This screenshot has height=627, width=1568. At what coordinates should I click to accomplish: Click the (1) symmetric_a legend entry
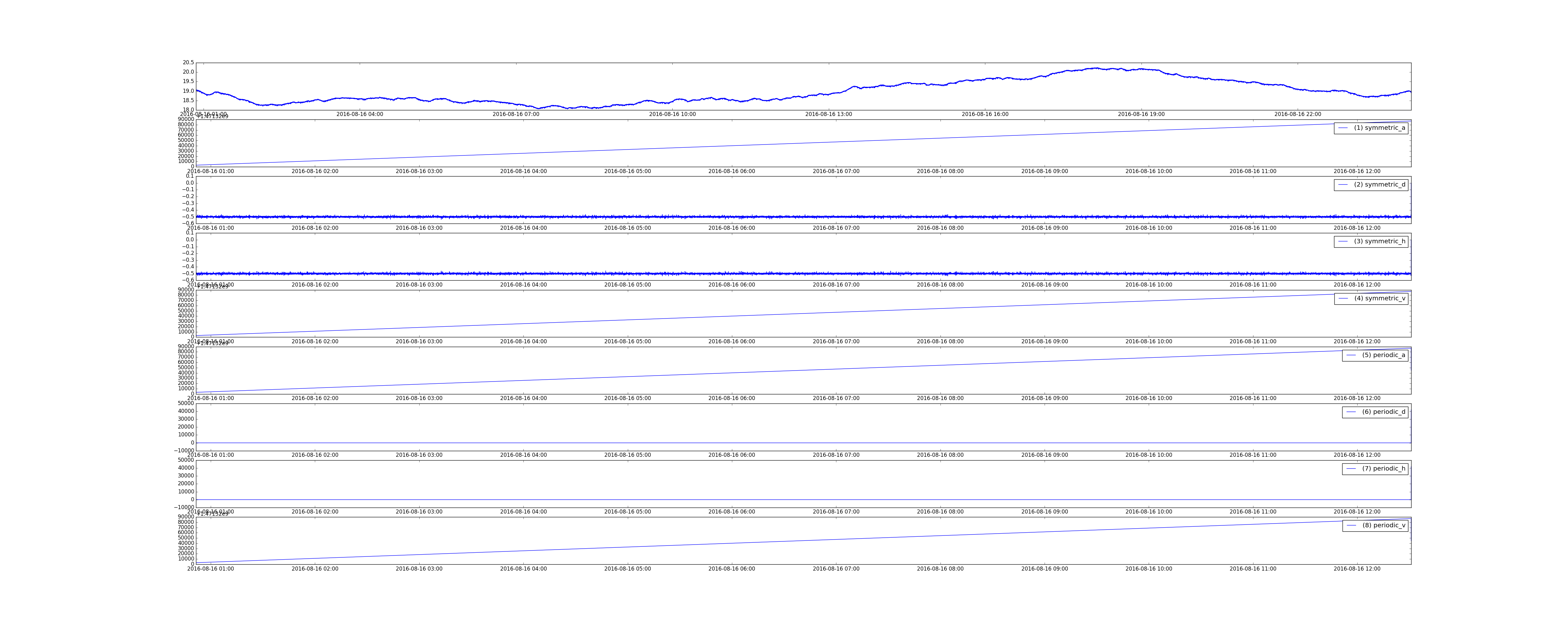click(1371, 128)
